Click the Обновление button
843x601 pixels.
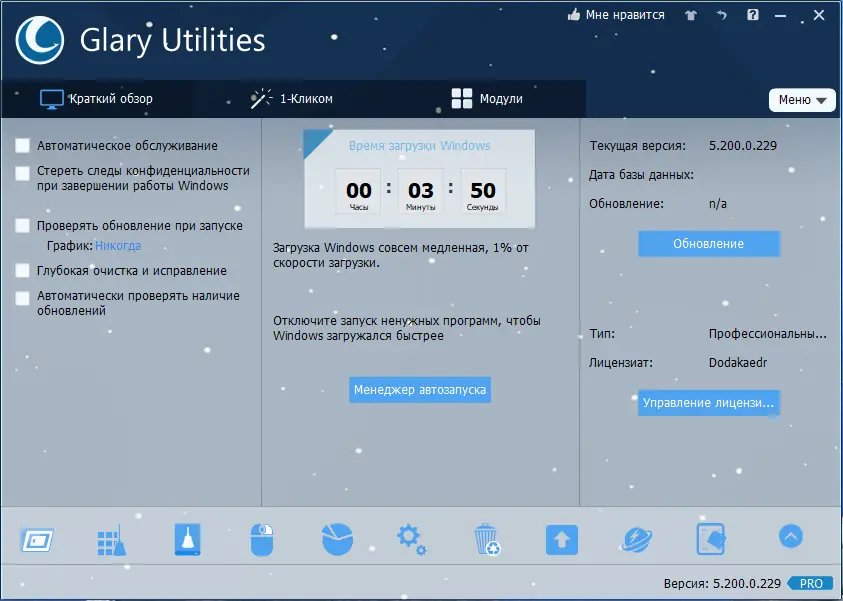(709, 244)
